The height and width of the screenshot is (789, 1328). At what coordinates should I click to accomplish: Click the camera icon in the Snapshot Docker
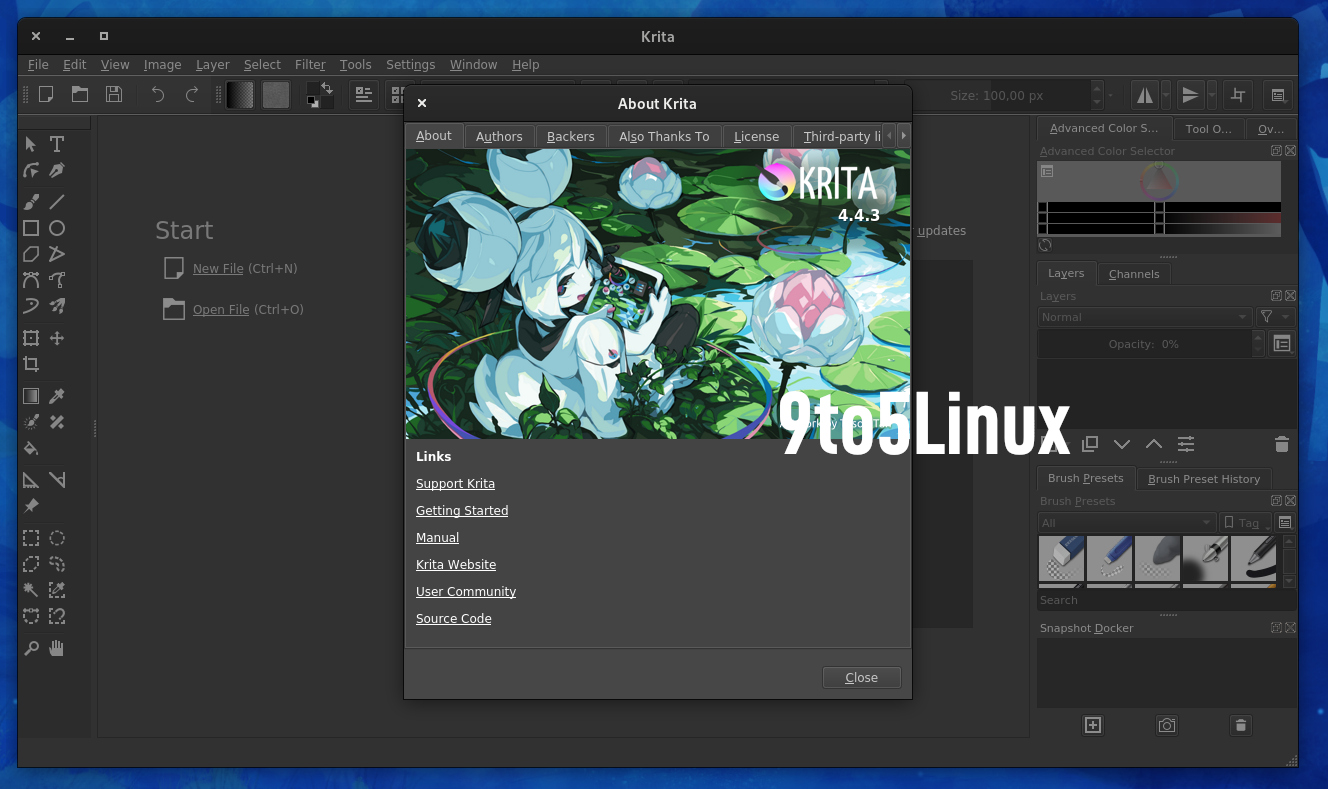pos(1166,725)
